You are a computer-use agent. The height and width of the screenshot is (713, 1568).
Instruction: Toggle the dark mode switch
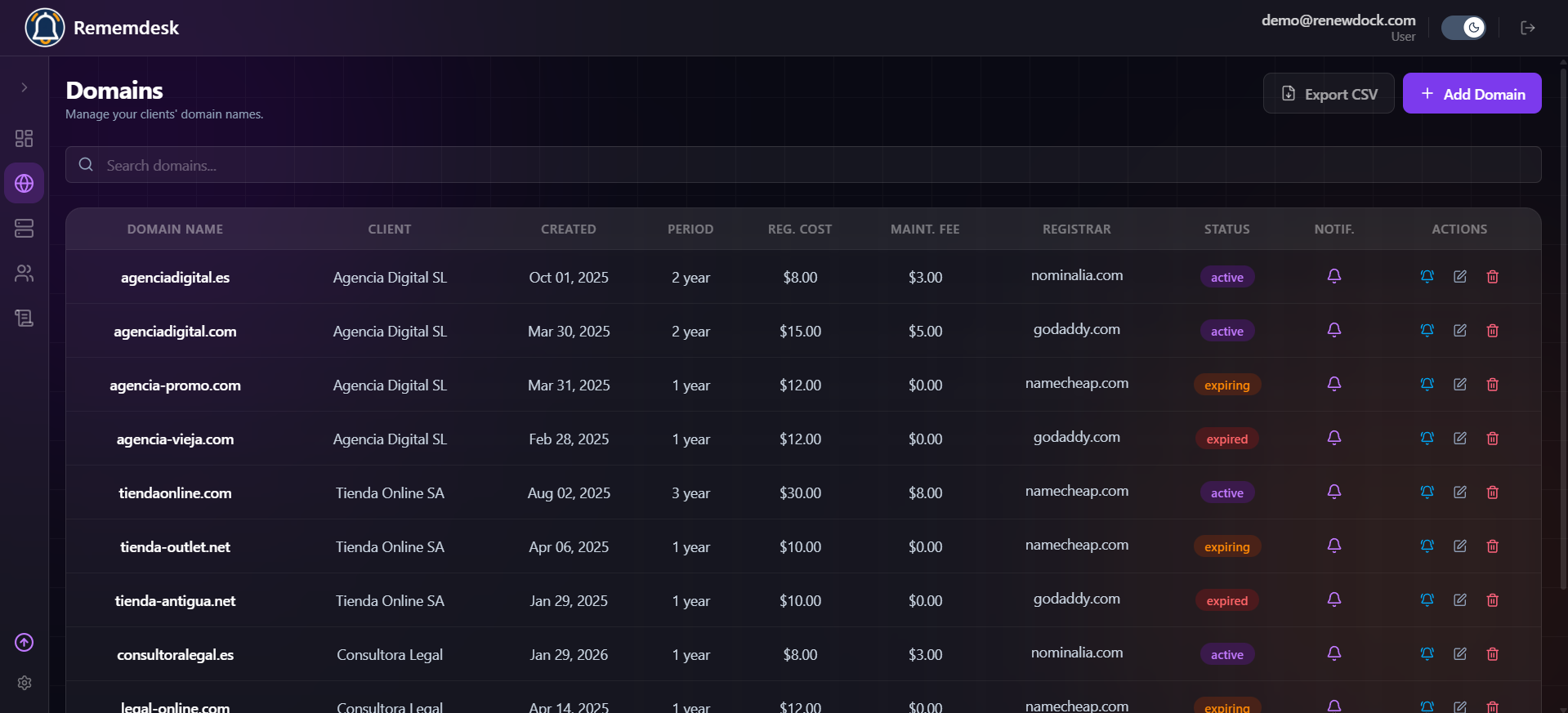[x=1463, y=28]
